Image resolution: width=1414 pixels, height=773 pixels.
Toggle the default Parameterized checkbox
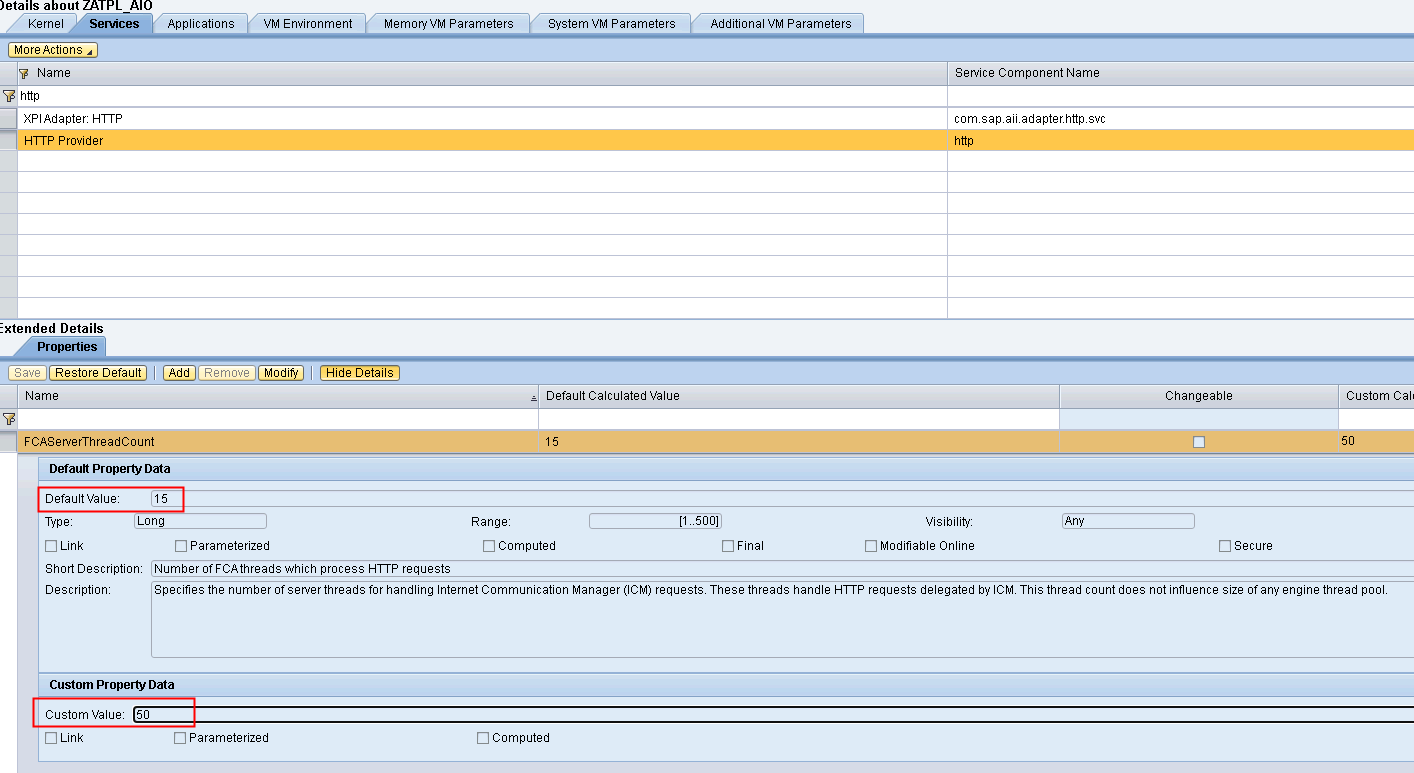point(181,546)
